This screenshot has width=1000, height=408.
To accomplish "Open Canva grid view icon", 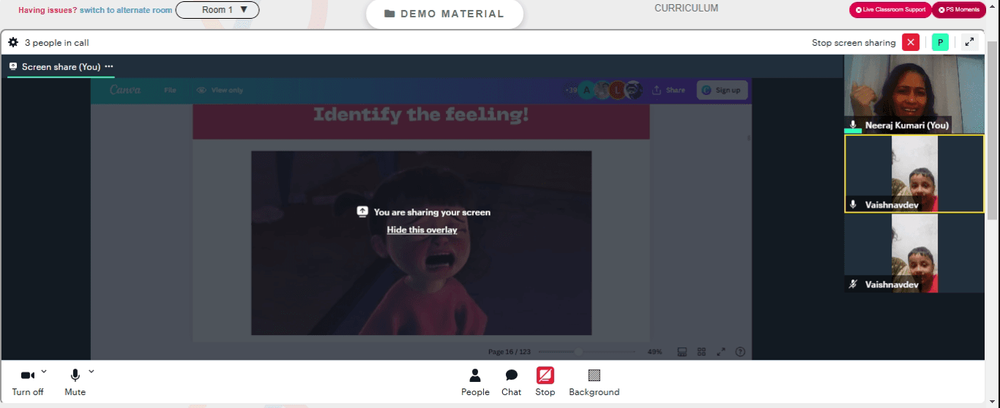I will pyautogui.click(x=701, y=351).
